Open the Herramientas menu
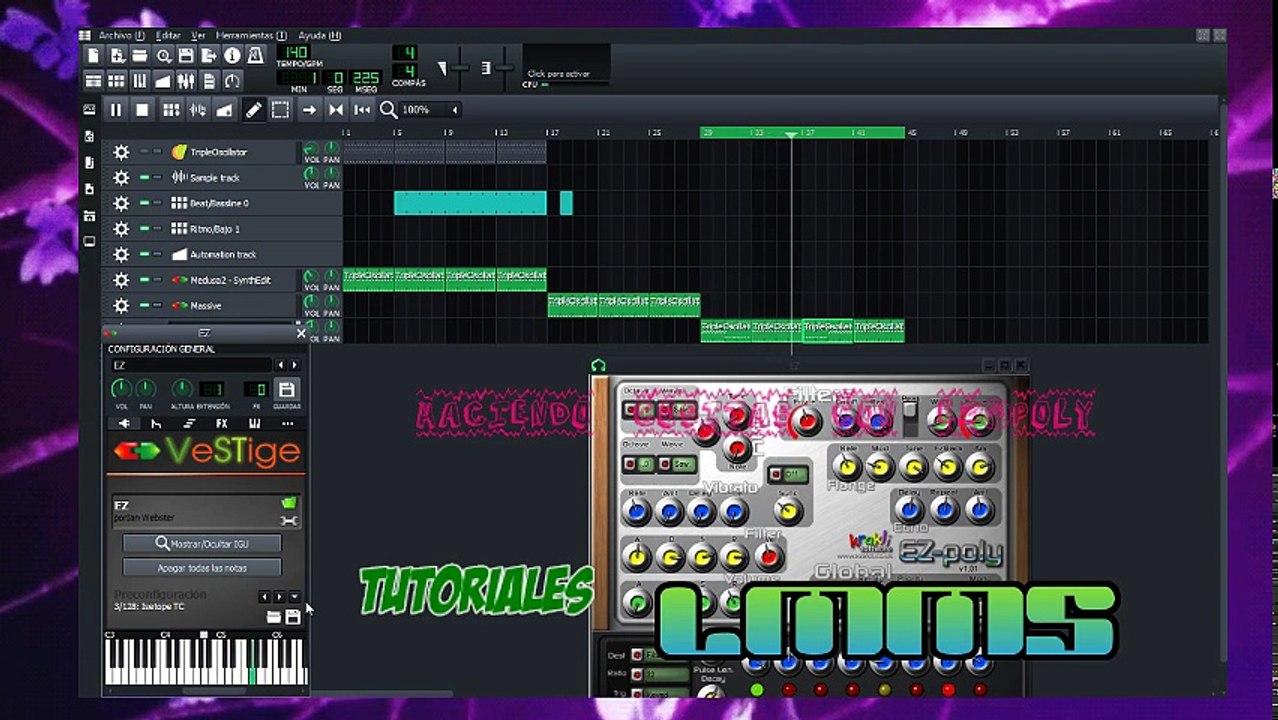The height and width of the screenshot is (720, 1278). (x=251, y=35)
